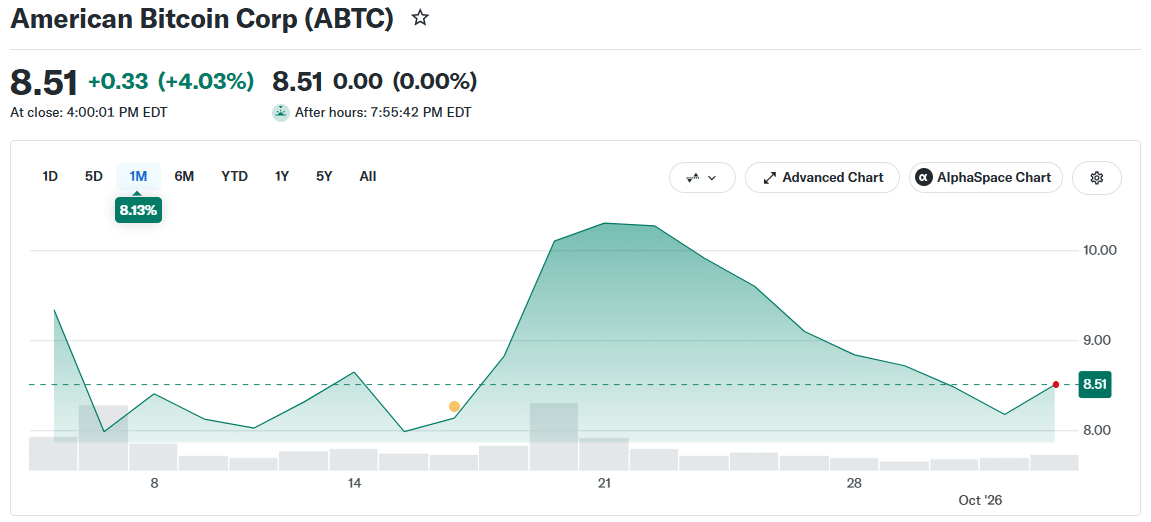Click the American Bitcoin Corp (ABTC) title

click(x=202, y=19)
